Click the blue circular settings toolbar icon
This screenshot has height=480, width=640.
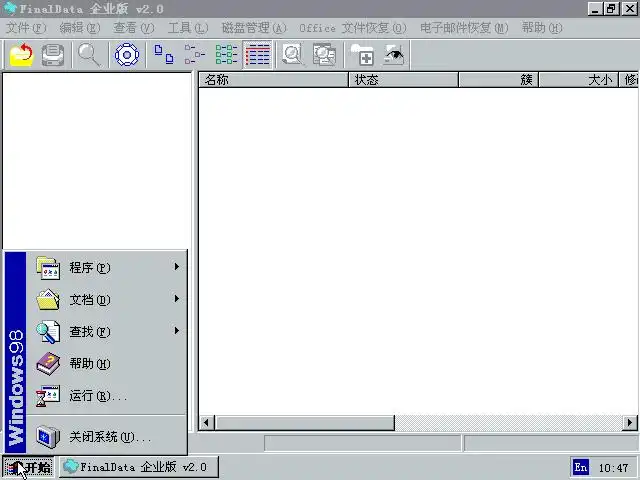(x=127, y=54)
